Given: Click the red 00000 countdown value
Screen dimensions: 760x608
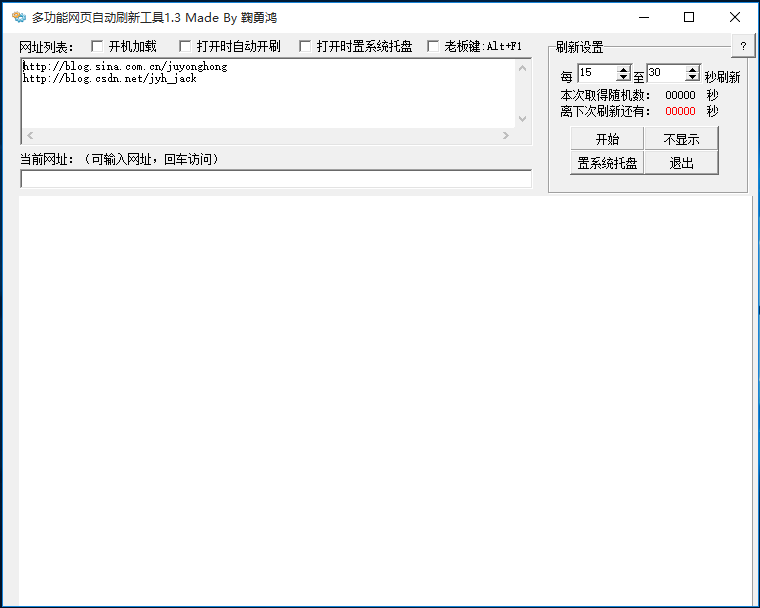Looking at the screenshot, I should 680,111.
